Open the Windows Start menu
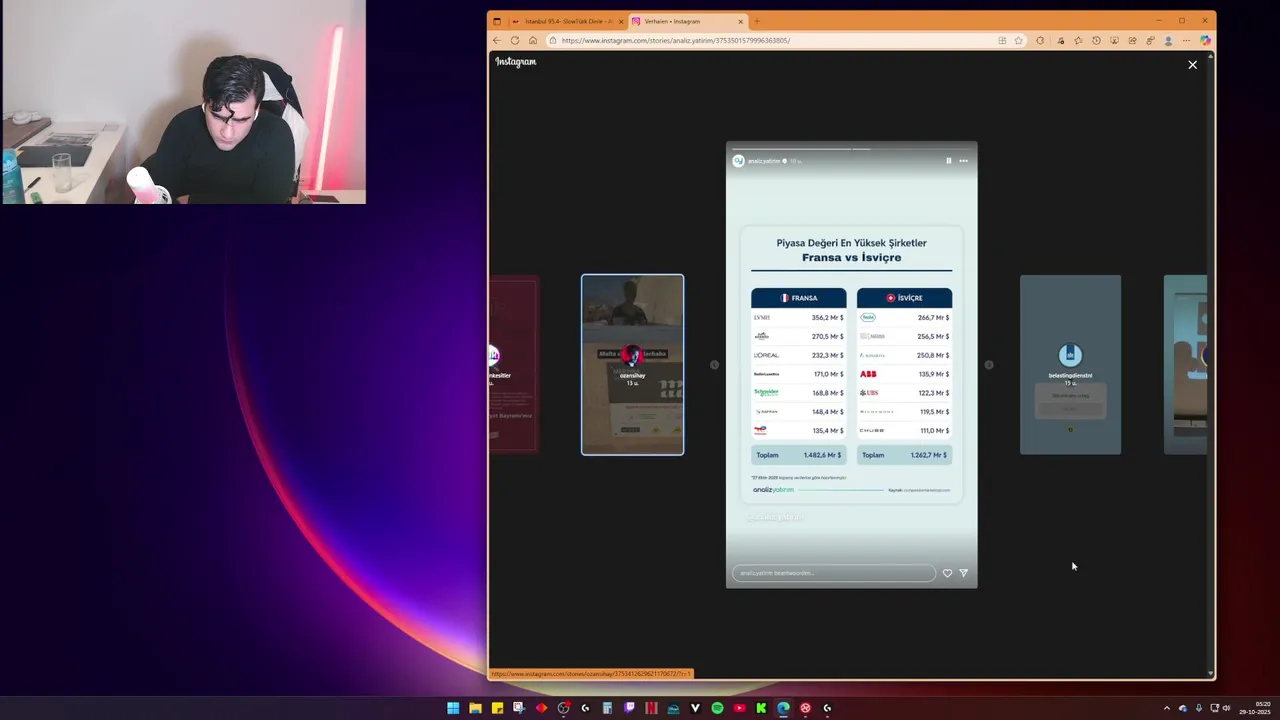 pyautogui.click(x=453, y=708)
